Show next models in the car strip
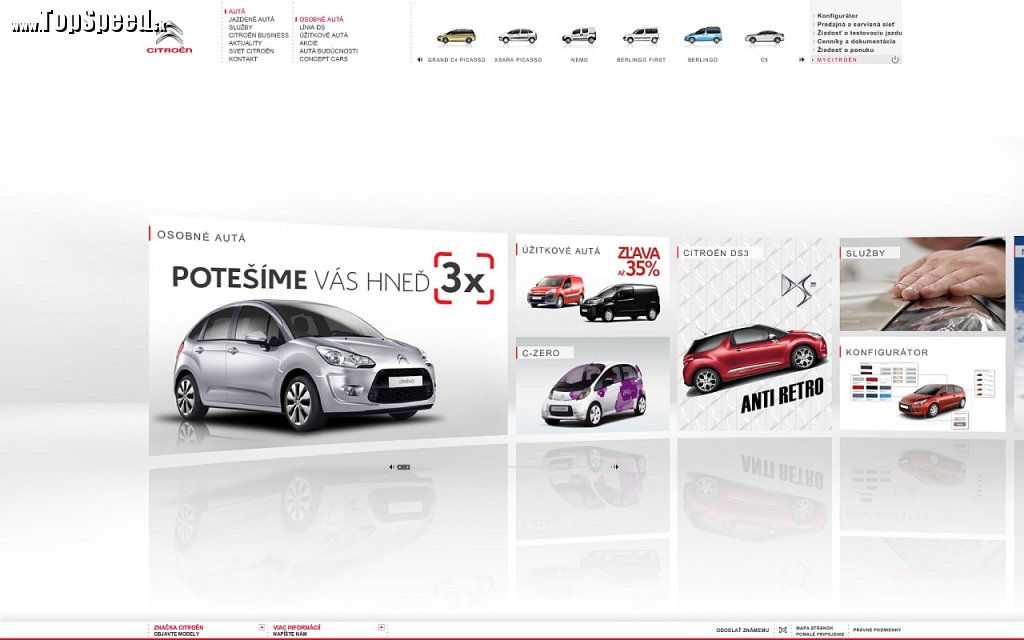 pyautogui.click(x=801, y=59)
